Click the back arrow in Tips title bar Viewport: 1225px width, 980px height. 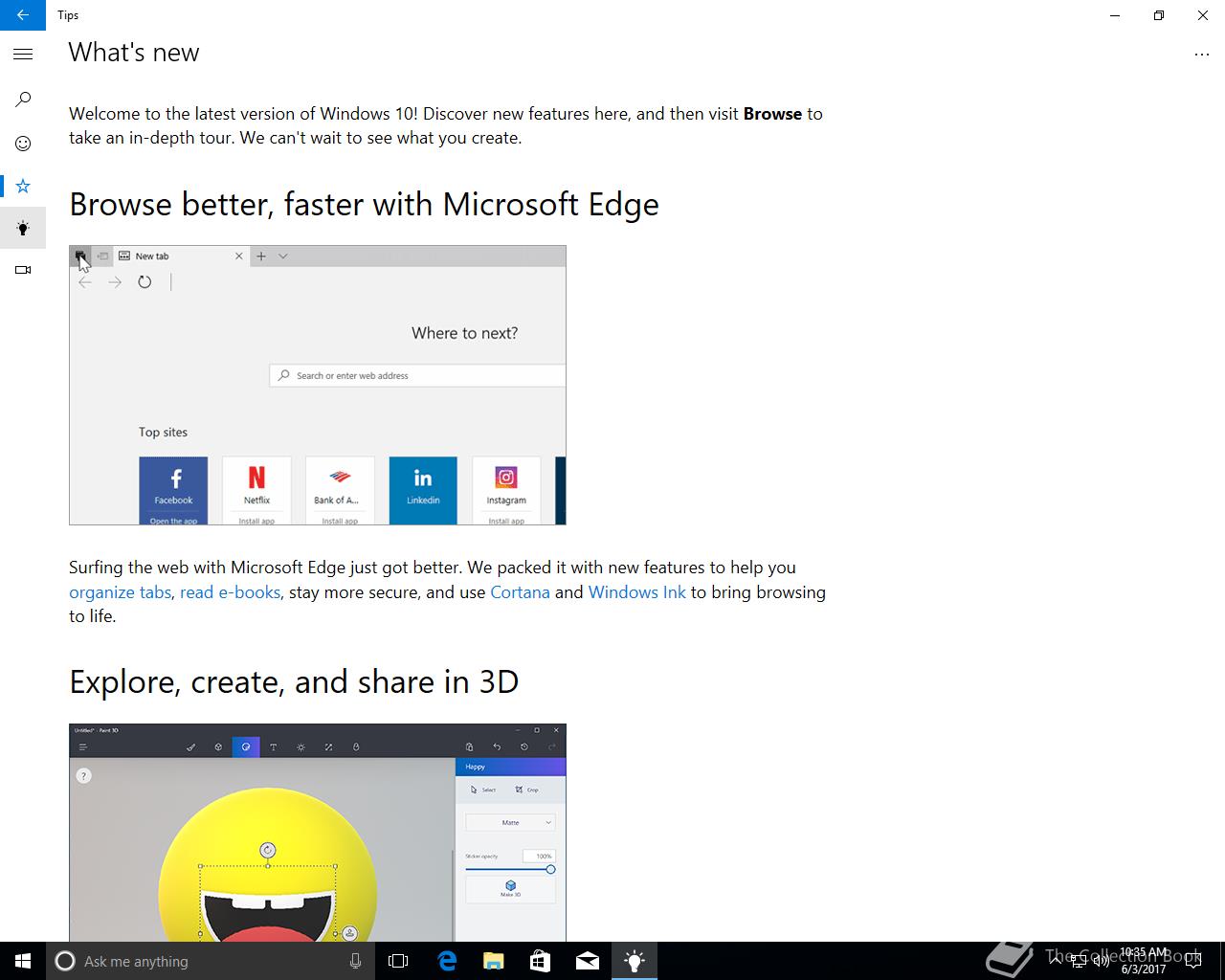(22, 15)
